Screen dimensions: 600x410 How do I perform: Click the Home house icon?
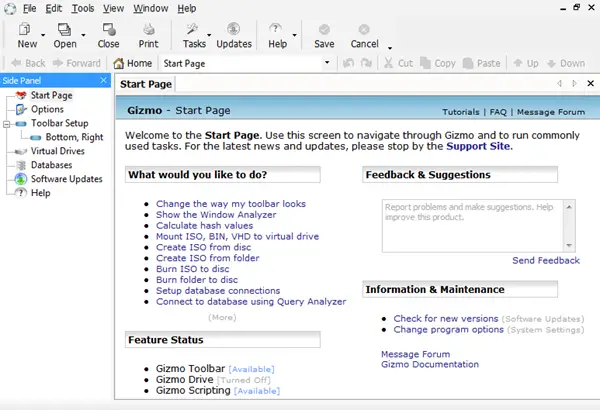(x=119, y=63)
